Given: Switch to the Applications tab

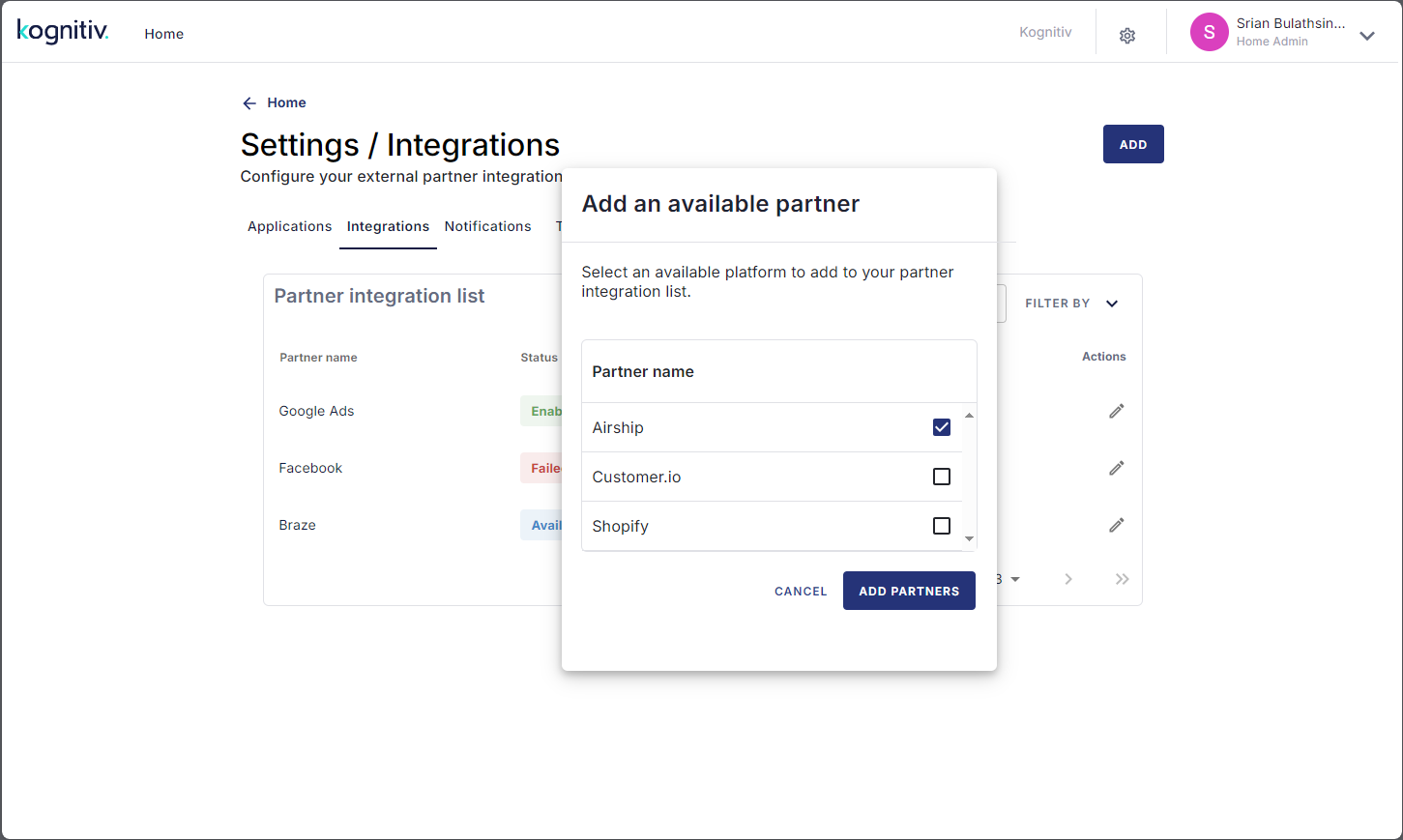Looking at the screenshot, I should (289, 226).
